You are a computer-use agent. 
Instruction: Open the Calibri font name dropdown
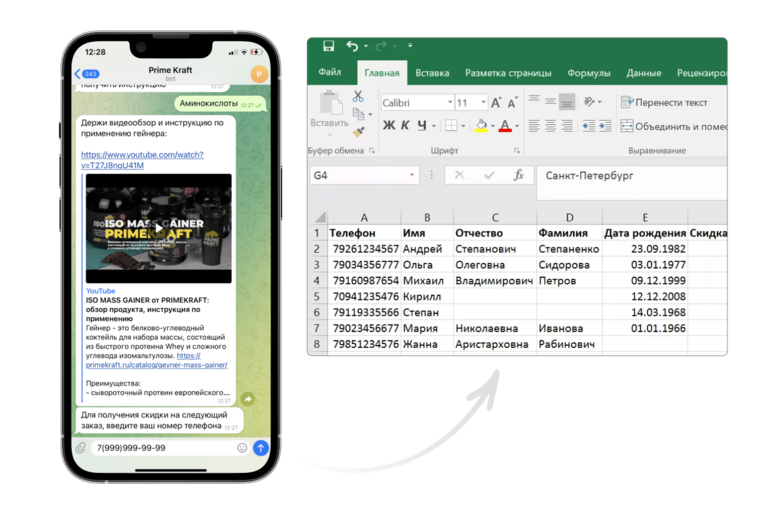coord(449,102)
